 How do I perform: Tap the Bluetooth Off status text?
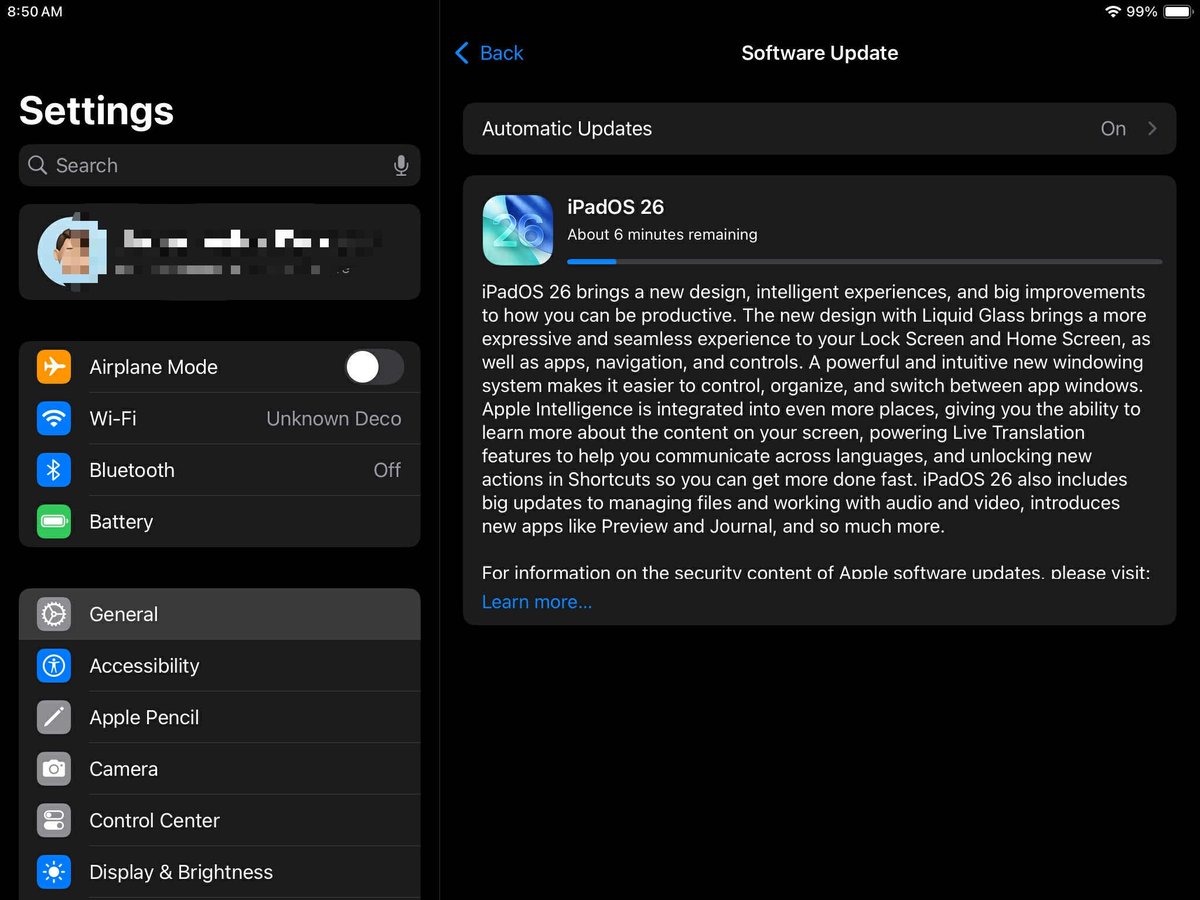pos(387,470)
